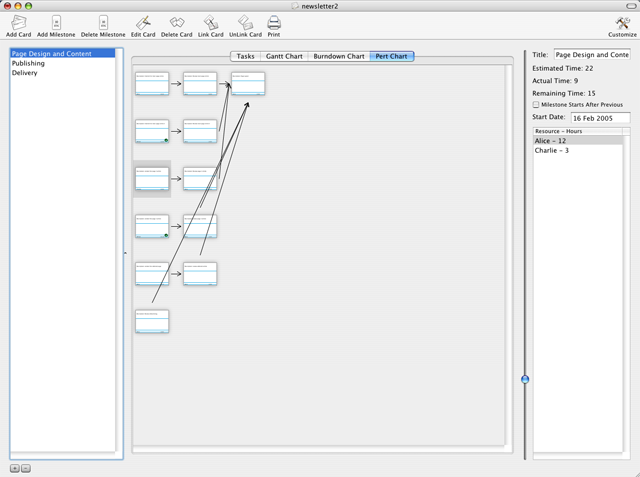Select the Link Card tool
The height and width of the screenshot is (477, 640).
pyautogui.click(x=210, y=22)
